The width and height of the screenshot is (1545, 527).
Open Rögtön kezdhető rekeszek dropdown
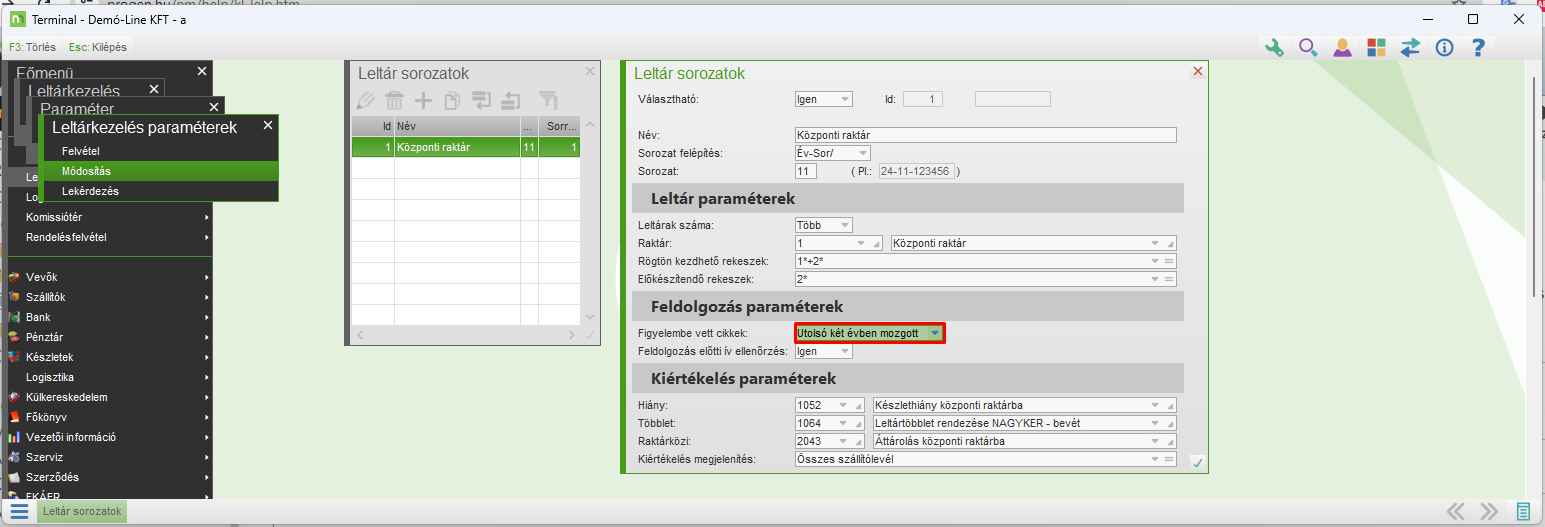tap(1156, 261)
